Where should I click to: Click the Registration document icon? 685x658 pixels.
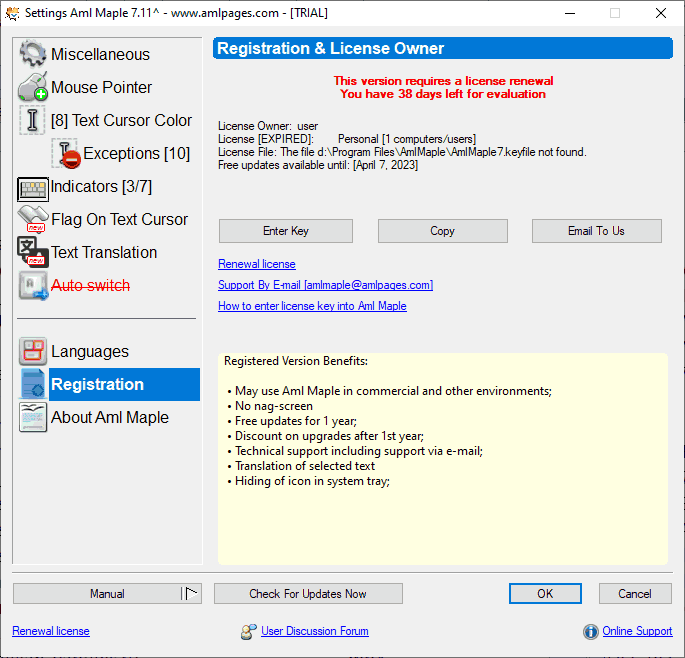33,384
